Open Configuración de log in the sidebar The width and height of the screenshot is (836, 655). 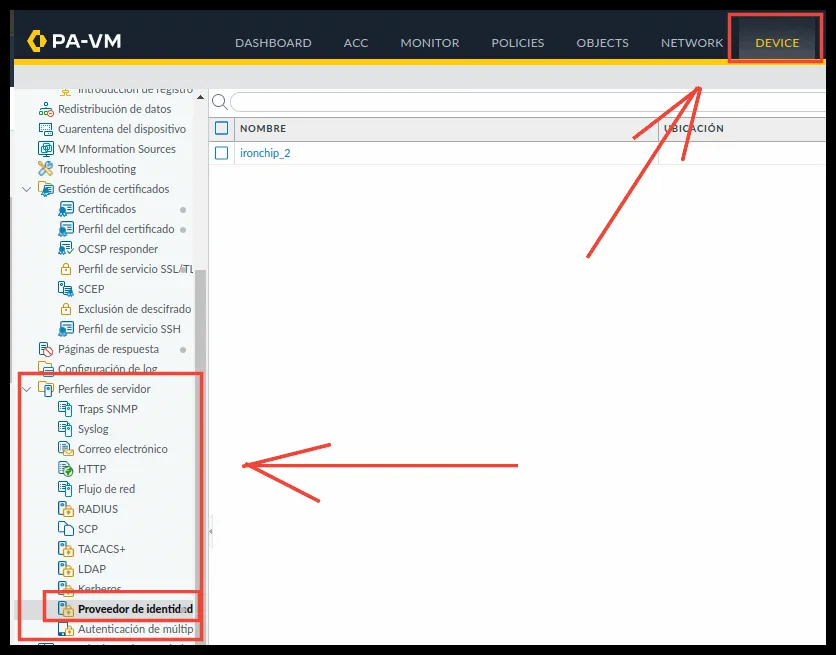(108, 369)
